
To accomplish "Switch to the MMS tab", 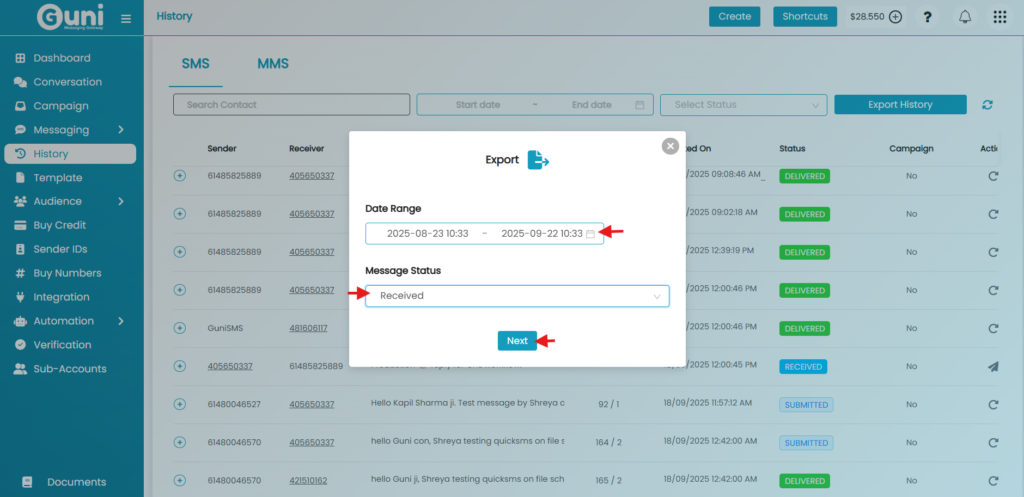I will [x=273, y=64].
